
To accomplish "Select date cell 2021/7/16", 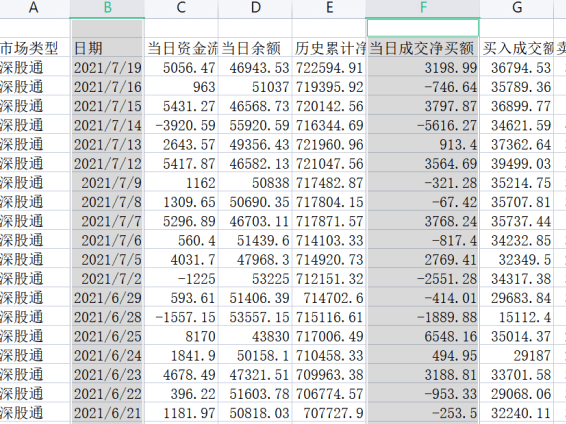I will (x=107, y=87).
